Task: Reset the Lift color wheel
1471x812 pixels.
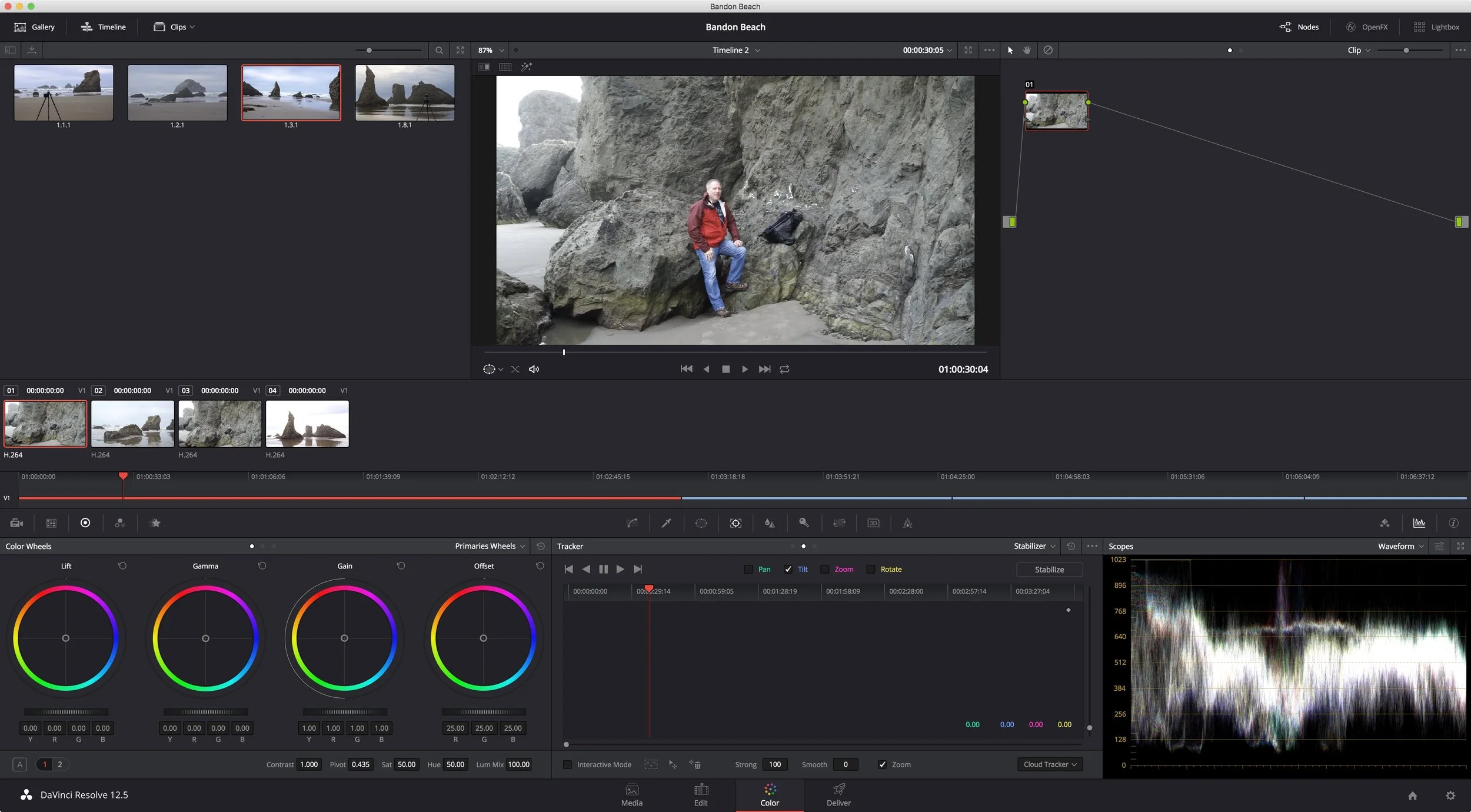Action: pos(122,565)
